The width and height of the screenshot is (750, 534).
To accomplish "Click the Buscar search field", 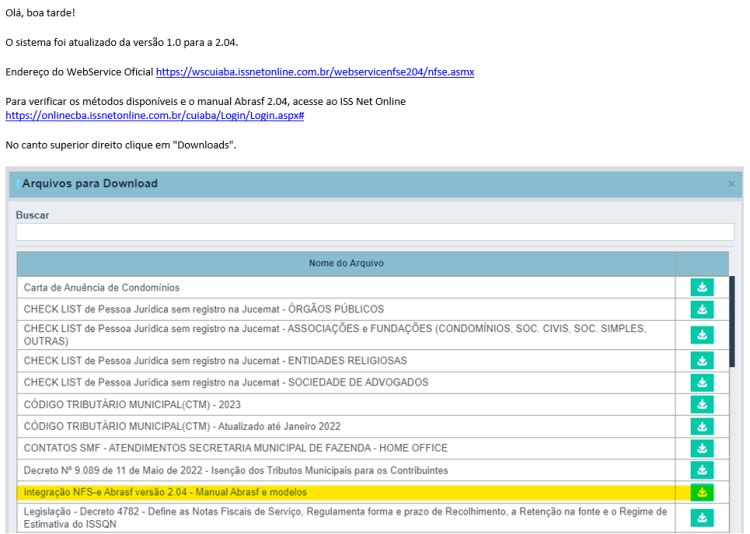I will pyautogui.click(x=375, y=232).
